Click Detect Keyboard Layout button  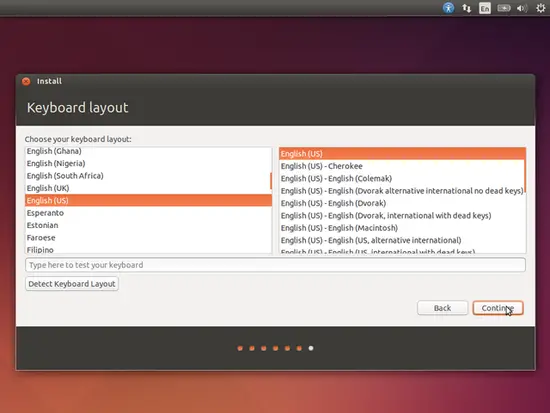coord(72,284)
